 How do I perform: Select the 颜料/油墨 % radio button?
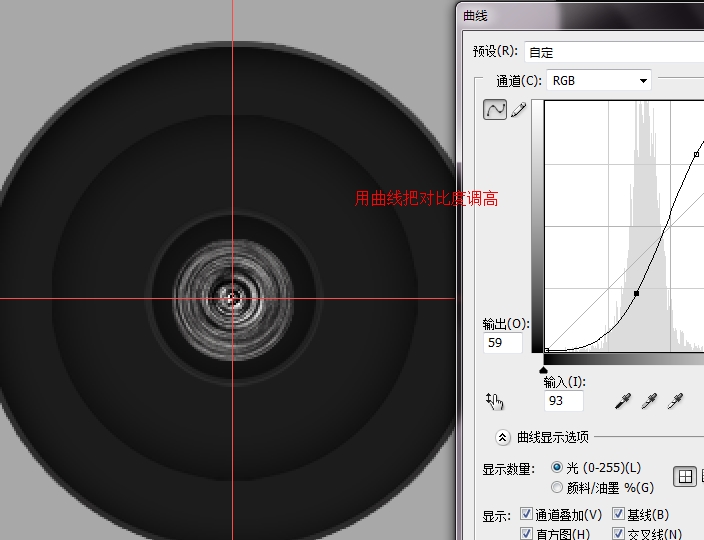(x=557, y=487)
